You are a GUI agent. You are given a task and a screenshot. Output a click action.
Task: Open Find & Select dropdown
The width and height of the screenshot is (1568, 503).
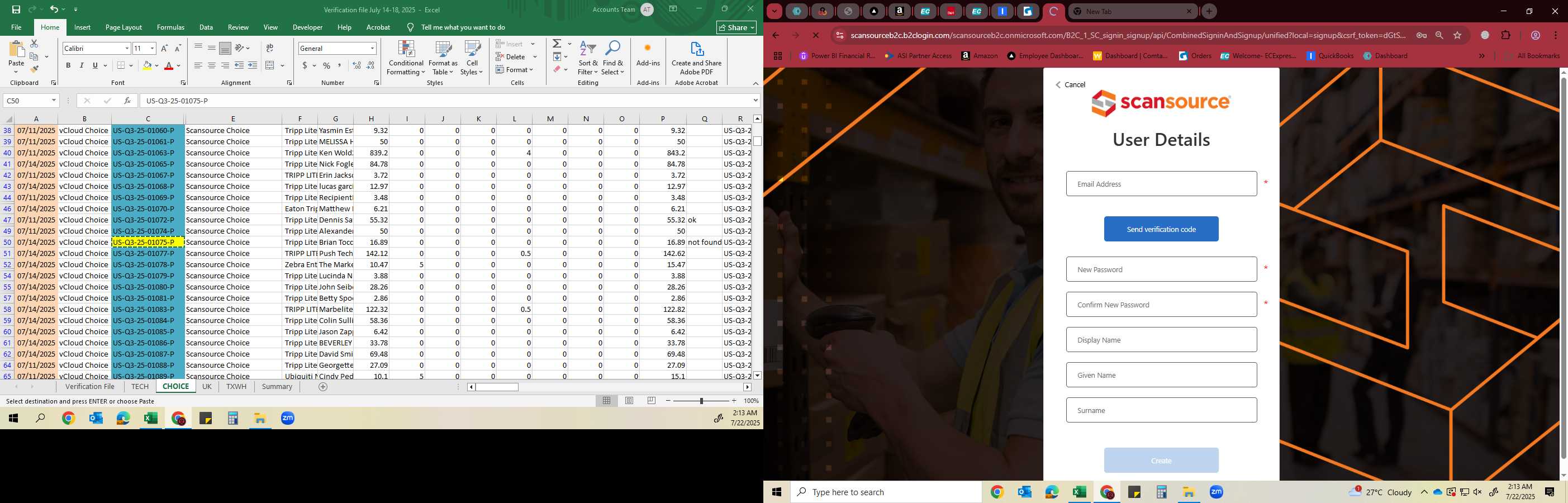[x=613, y=59]
